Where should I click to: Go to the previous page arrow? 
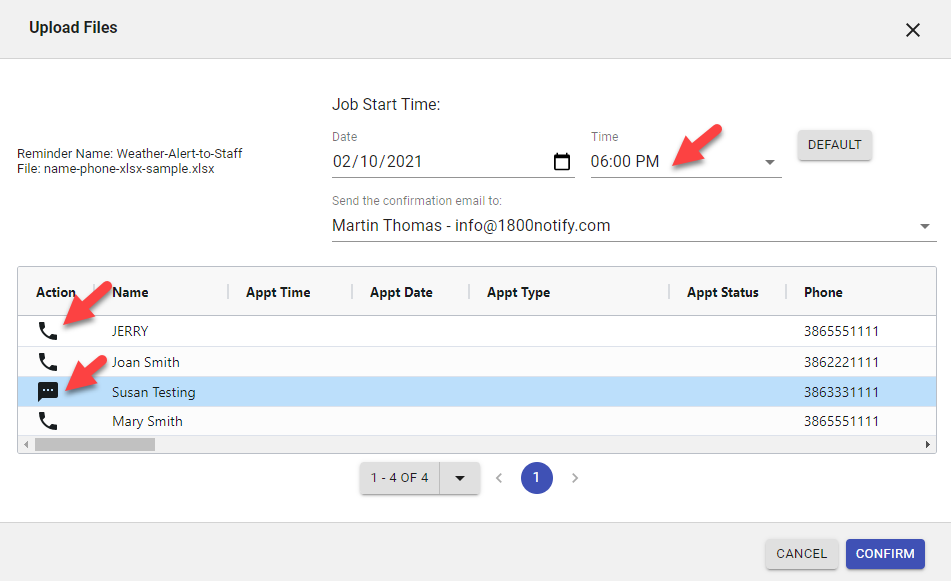pyautogui.click(x=499, y=478)
